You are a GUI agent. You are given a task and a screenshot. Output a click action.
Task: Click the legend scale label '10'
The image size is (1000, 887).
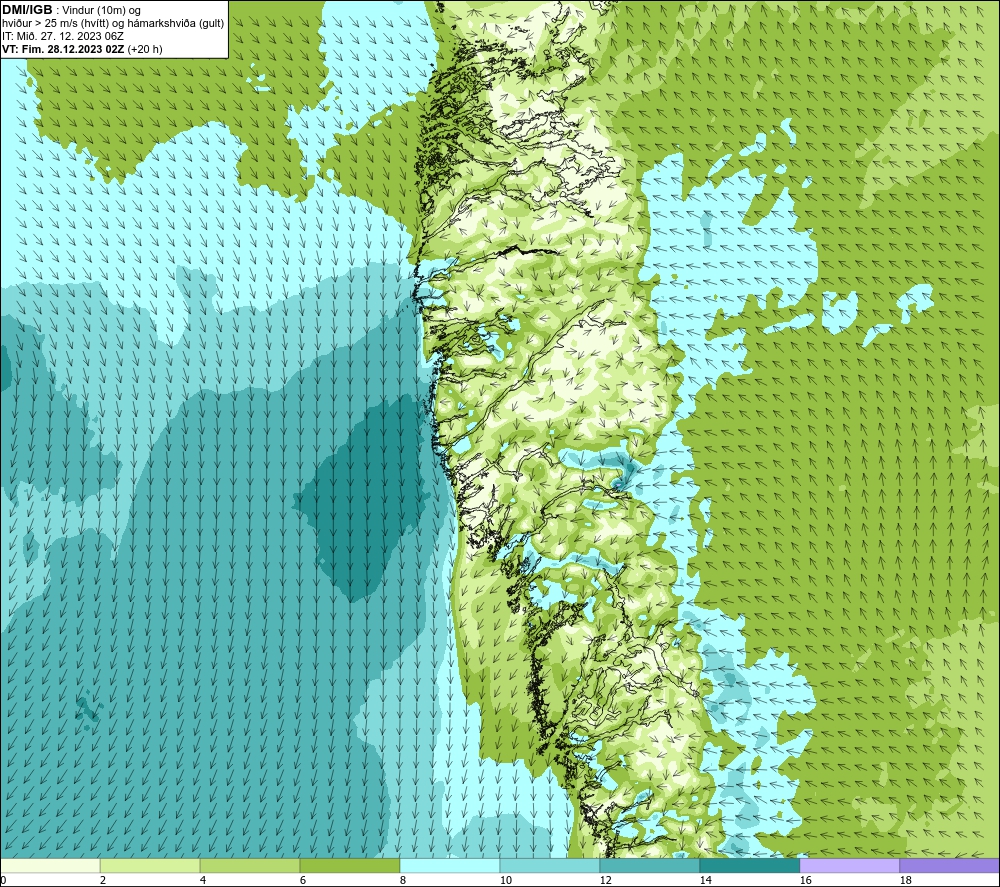point(505,880)
